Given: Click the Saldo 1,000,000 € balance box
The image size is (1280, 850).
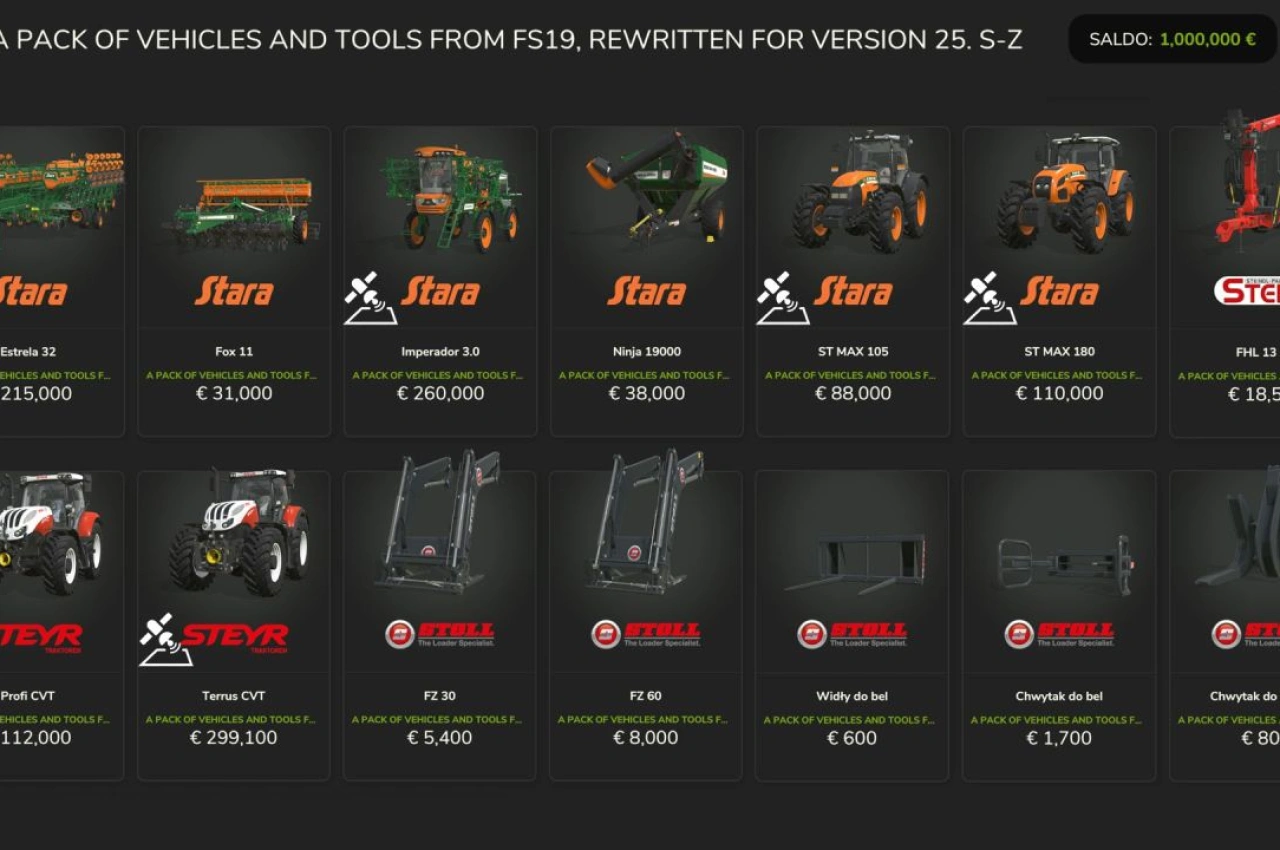Looking at the screenshot, I should (1172, 40).
